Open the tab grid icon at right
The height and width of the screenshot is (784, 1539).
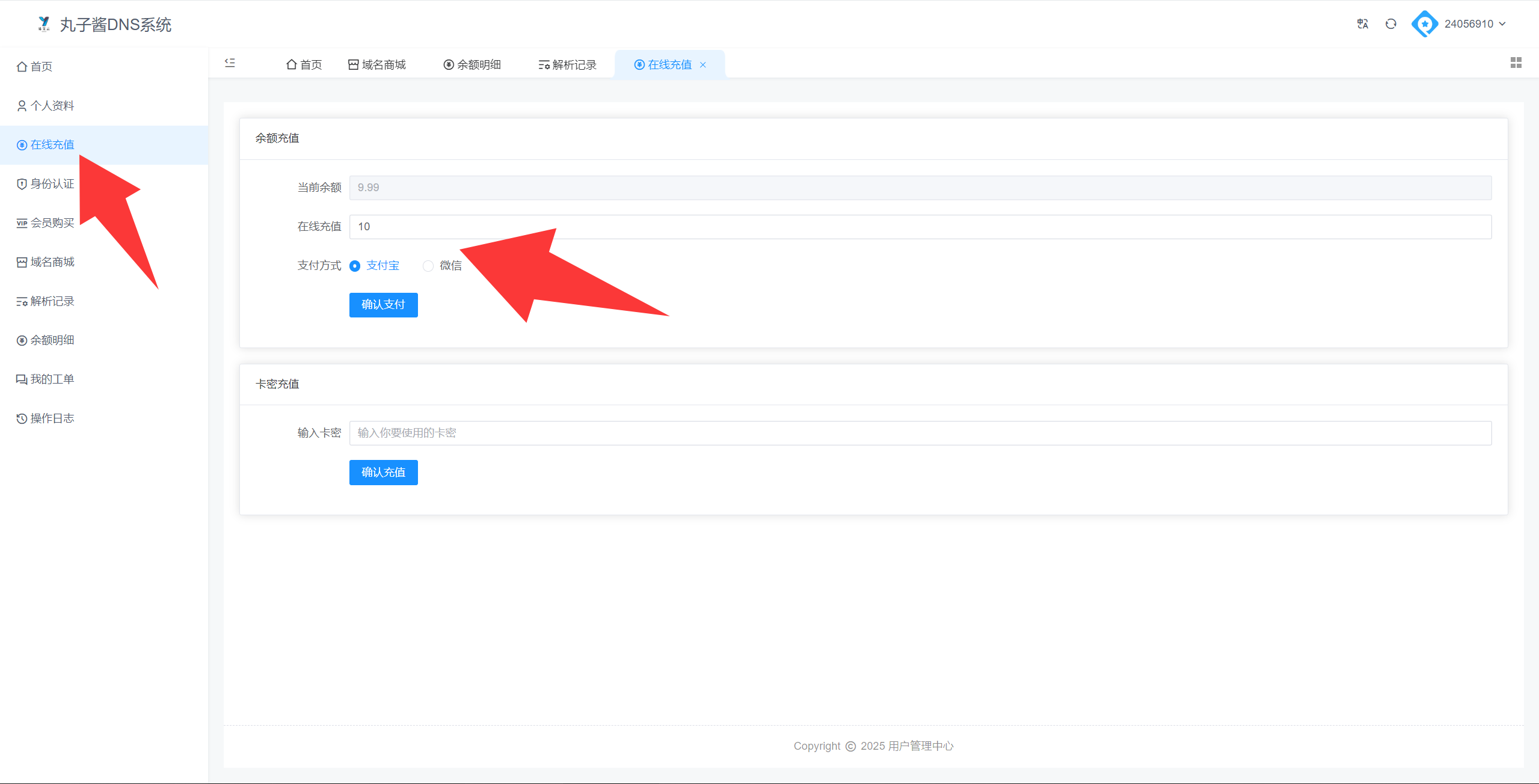point(1516,63)
